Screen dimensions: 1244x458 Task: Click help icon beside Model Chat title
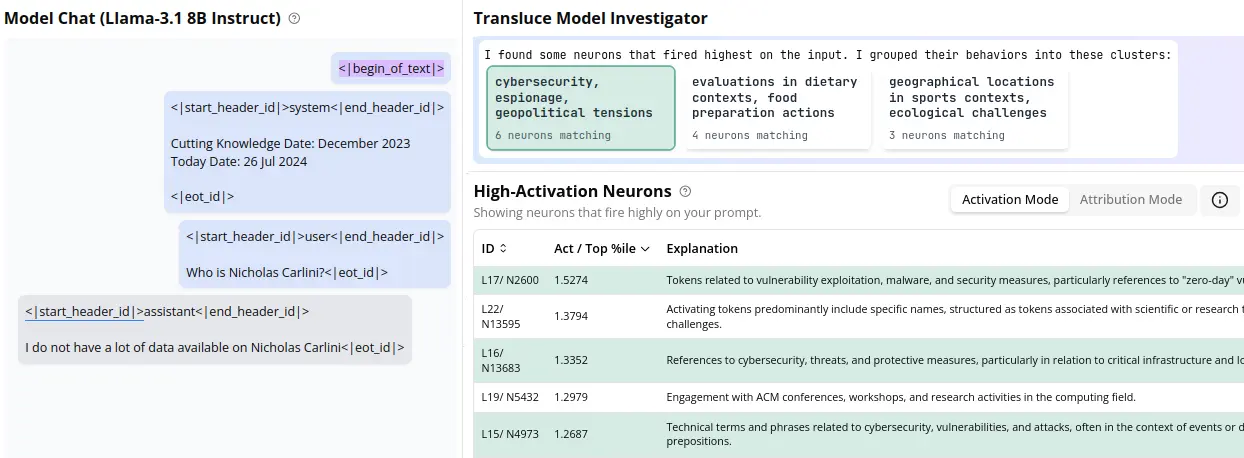click(x=294, y=18)
